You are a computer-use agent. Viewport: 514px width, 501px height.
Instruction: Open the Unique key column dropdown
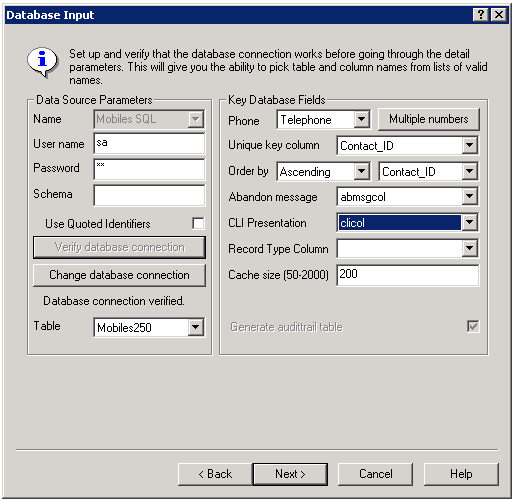coord(469,145)
